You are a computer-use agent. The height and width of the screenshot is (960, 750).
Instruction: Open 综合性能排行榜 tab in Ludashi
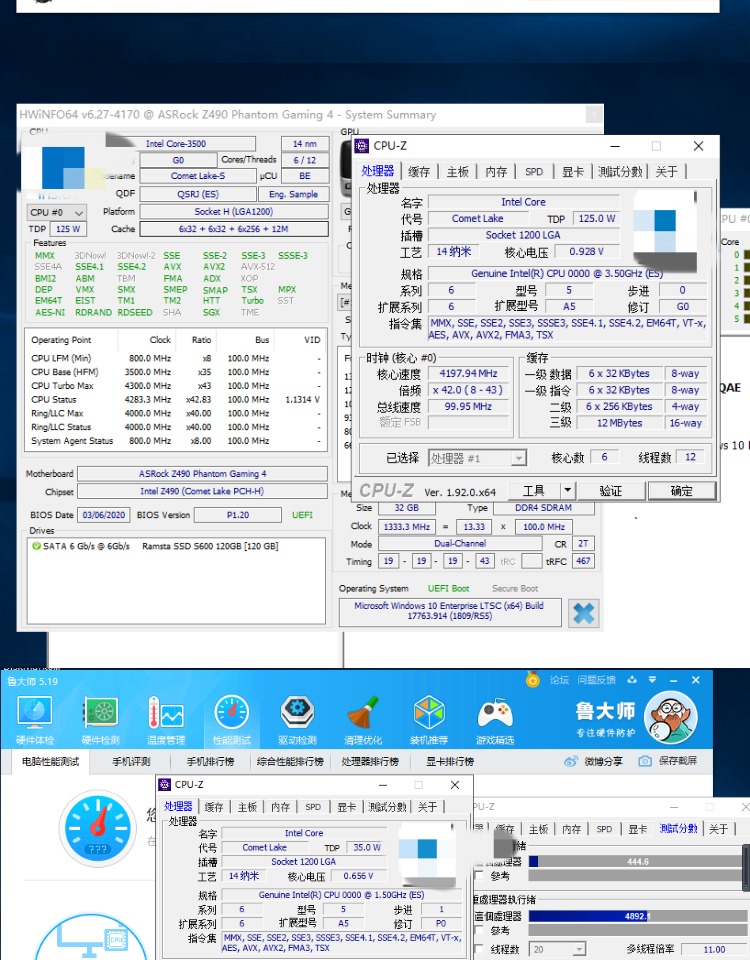pyautogui.click(x=290, y=761)
